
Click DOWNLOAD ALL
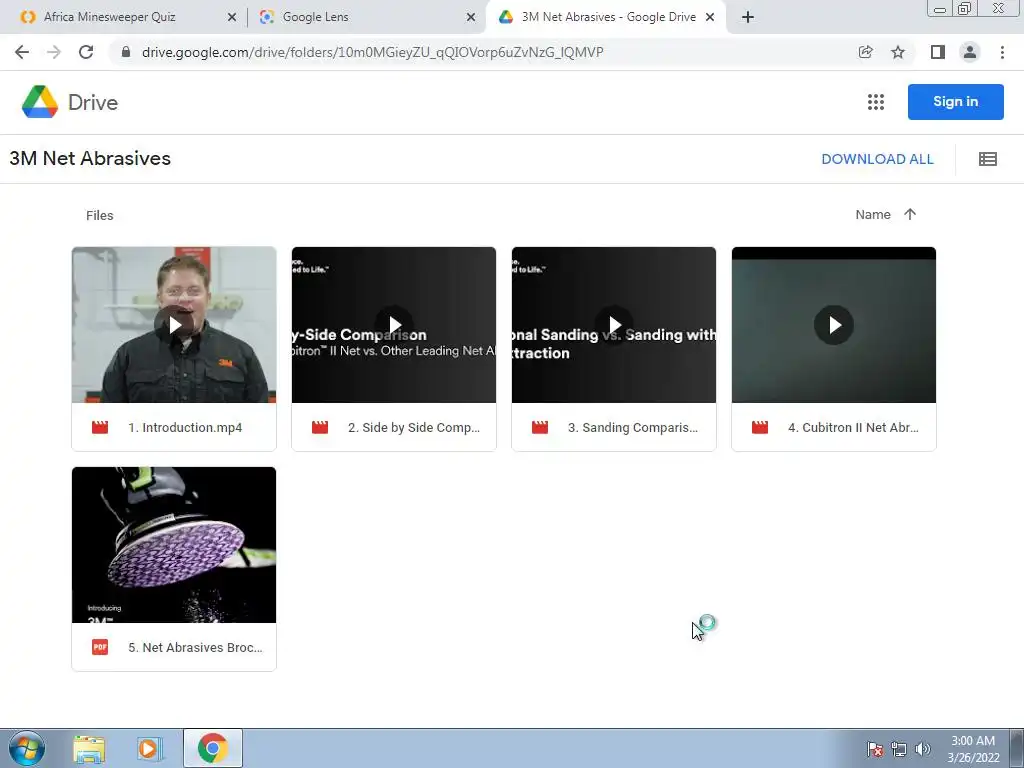877,159
